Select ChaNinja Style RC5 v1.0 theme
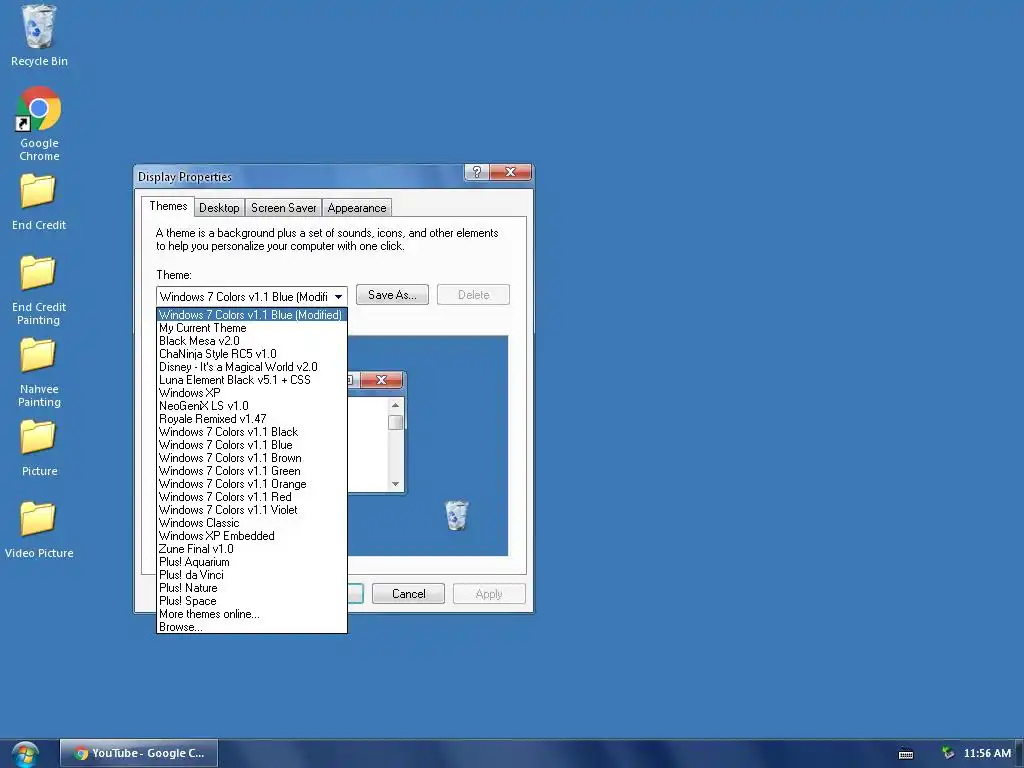Screen dimensions: 1024x768 [251, 354]
